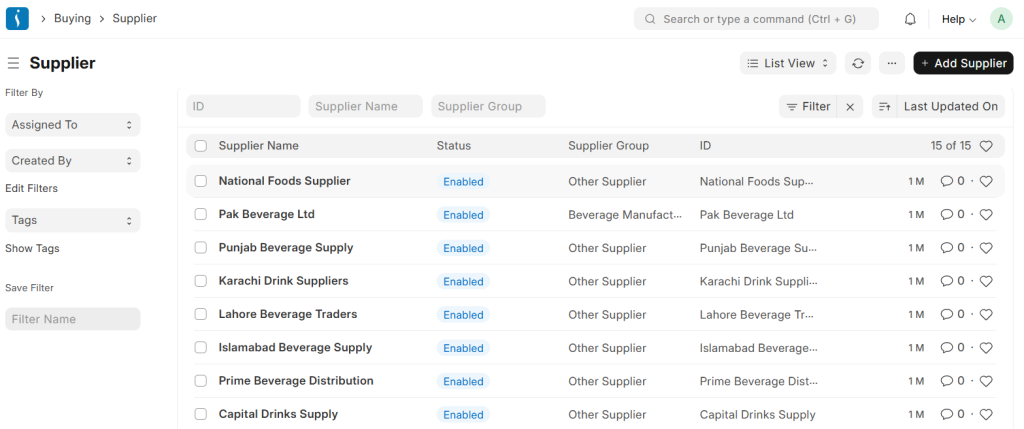
Task: Like Pak Beverage Ltd heart icon
Action: (x=986, y=215)
